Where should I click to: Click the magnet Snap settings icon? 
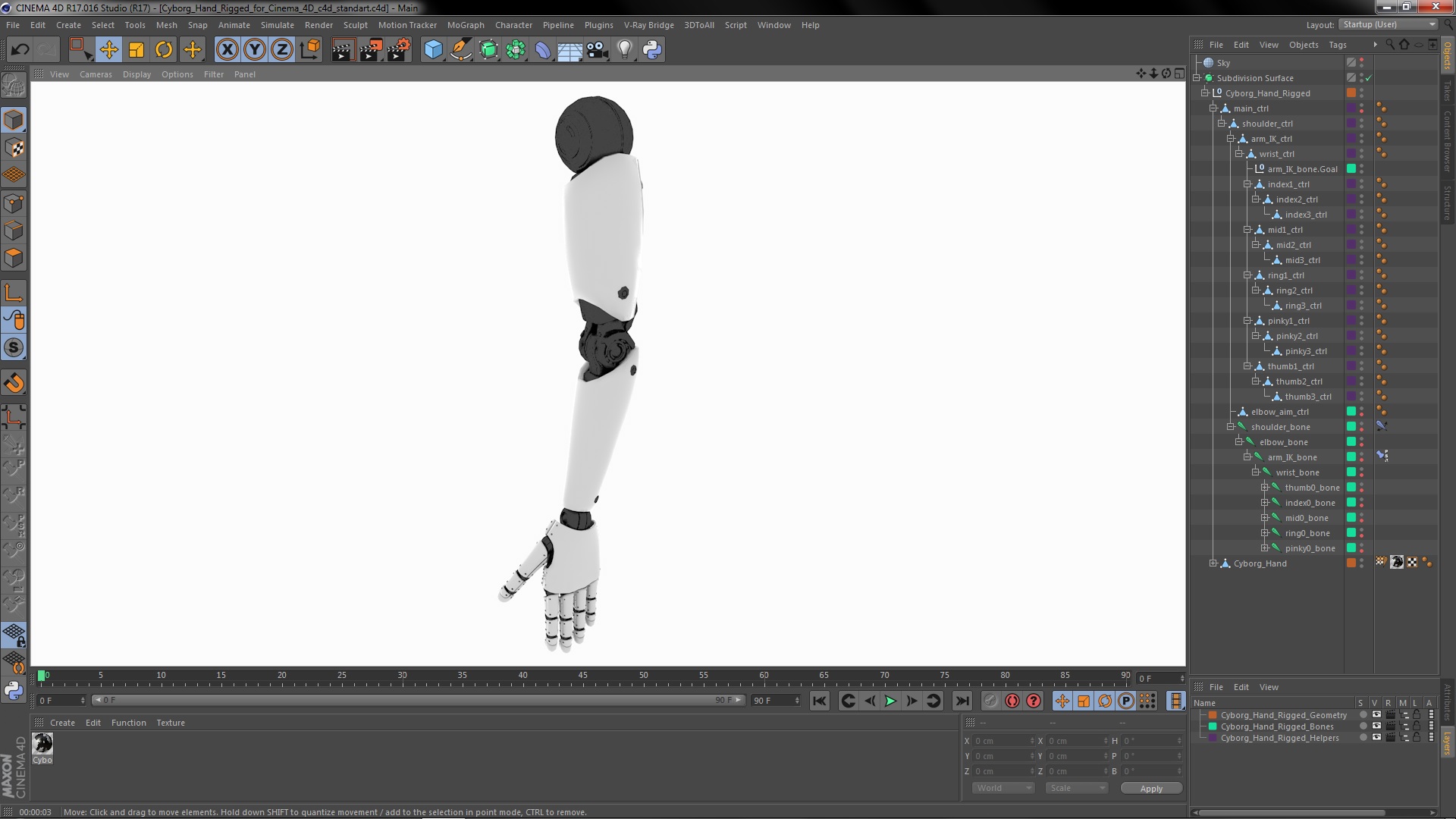coord(14,383)
